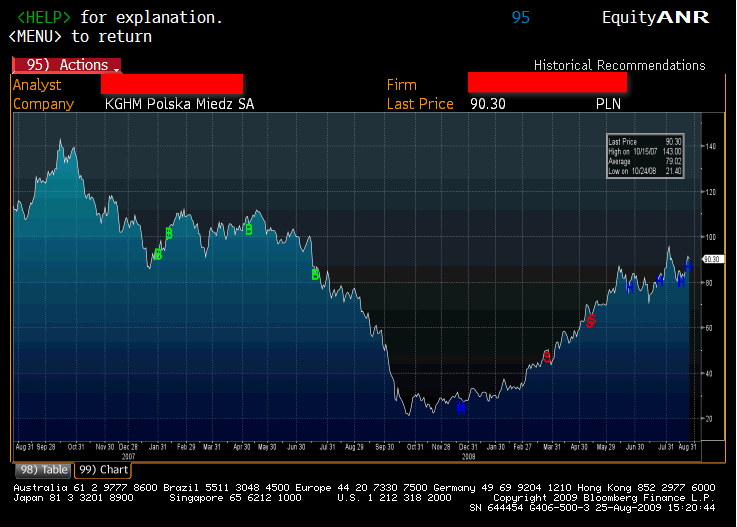The image size is (737, 527).
Task: Select the lowest green B marker near Jan 31
Action: point(158,254)
